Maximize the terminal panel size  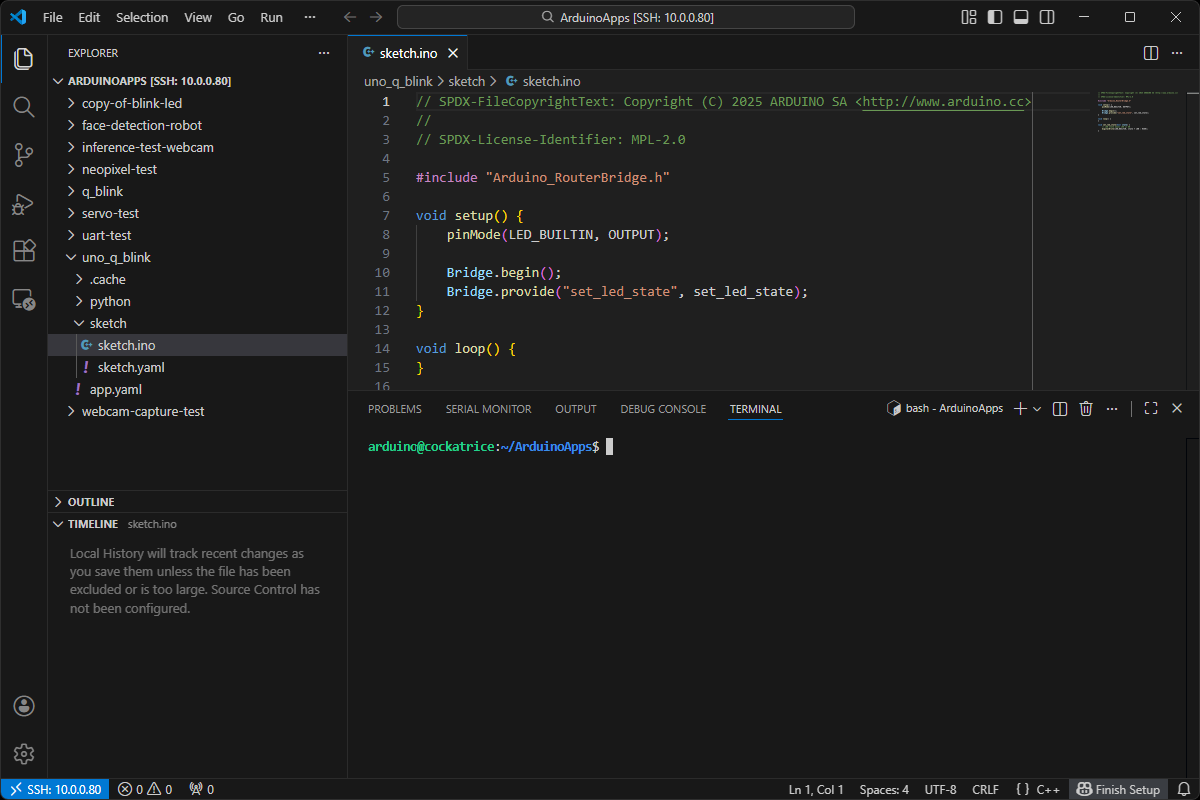pos(1151,409)
